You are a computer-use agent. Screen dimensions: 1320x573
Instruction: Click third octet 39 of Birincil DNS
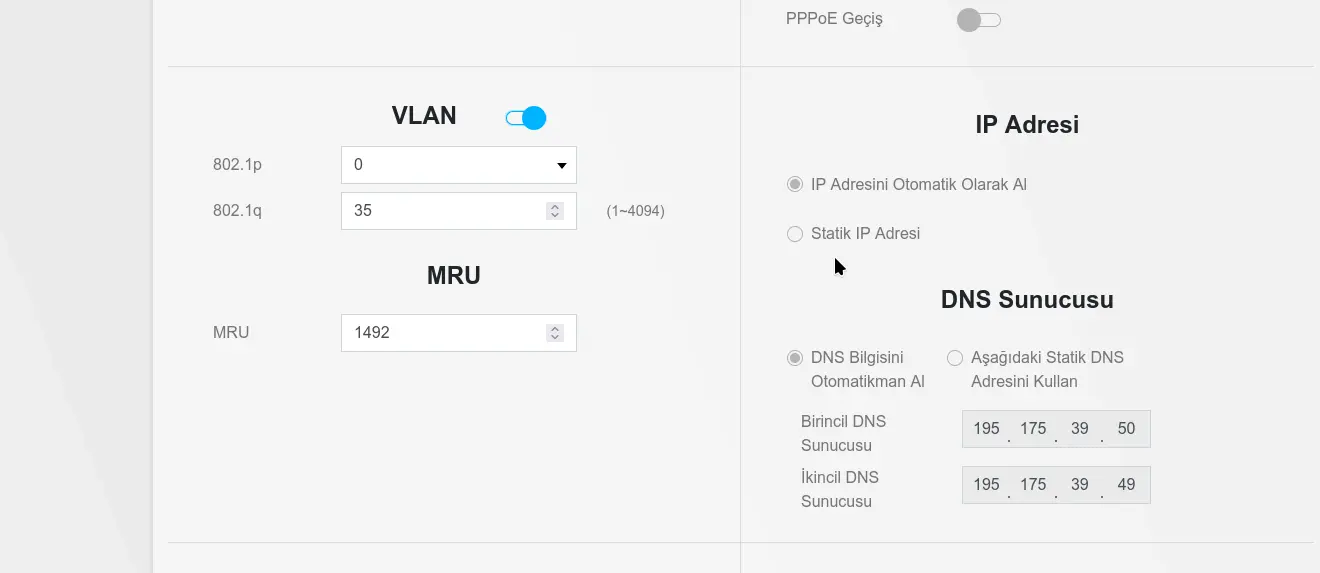(x=1079, y=428)
